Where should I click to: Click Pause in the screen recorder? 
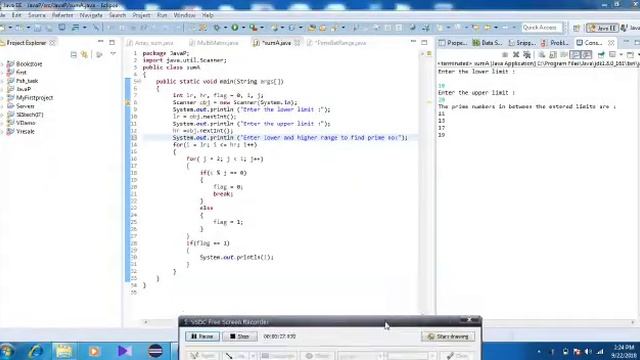[x=202, y=336]
